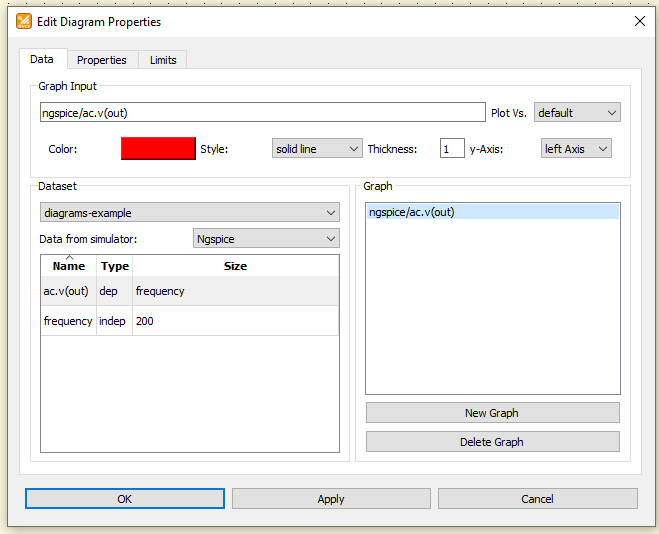Click the Cancel button
This screenshot has width=659, height=534.
coord(538,499)
